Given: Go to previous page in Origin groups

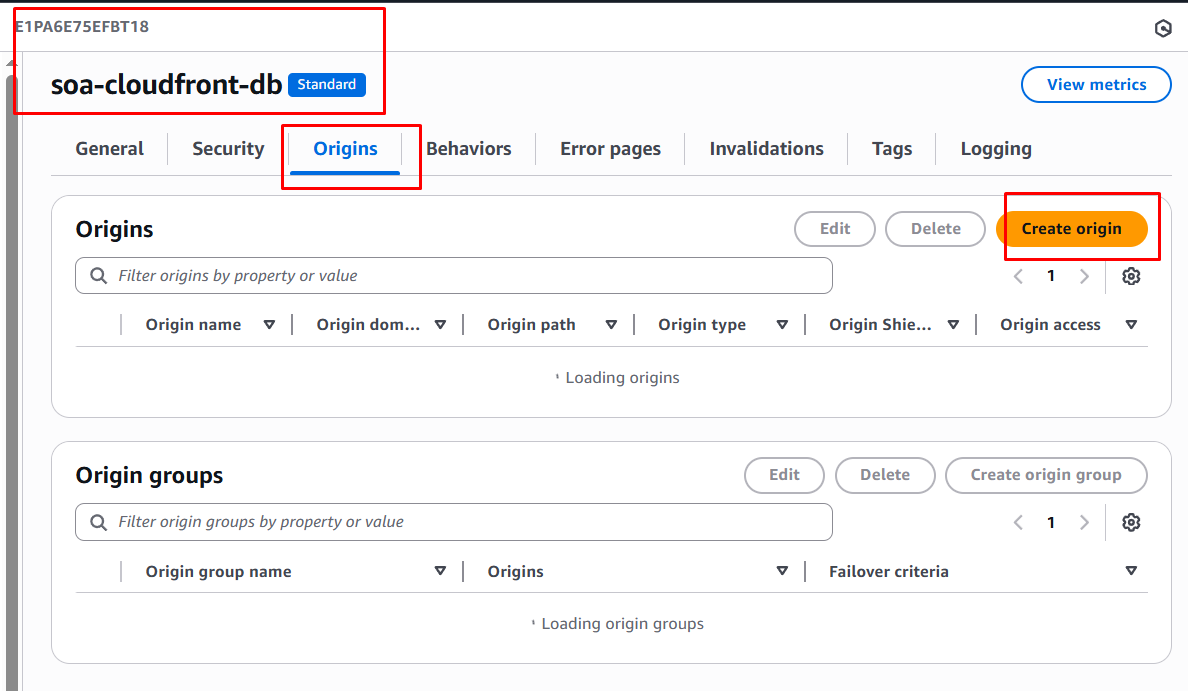Looking at the screenshot, I should (1018, 522).
